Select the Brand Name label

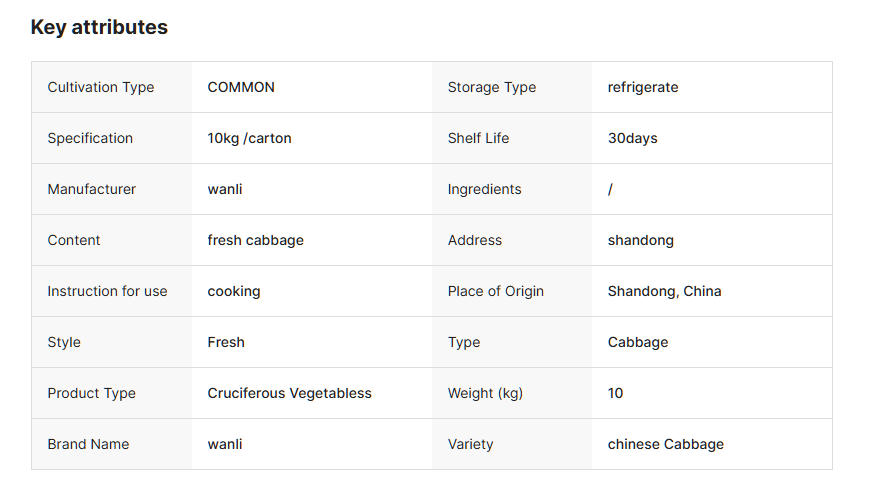pos(88,444)
